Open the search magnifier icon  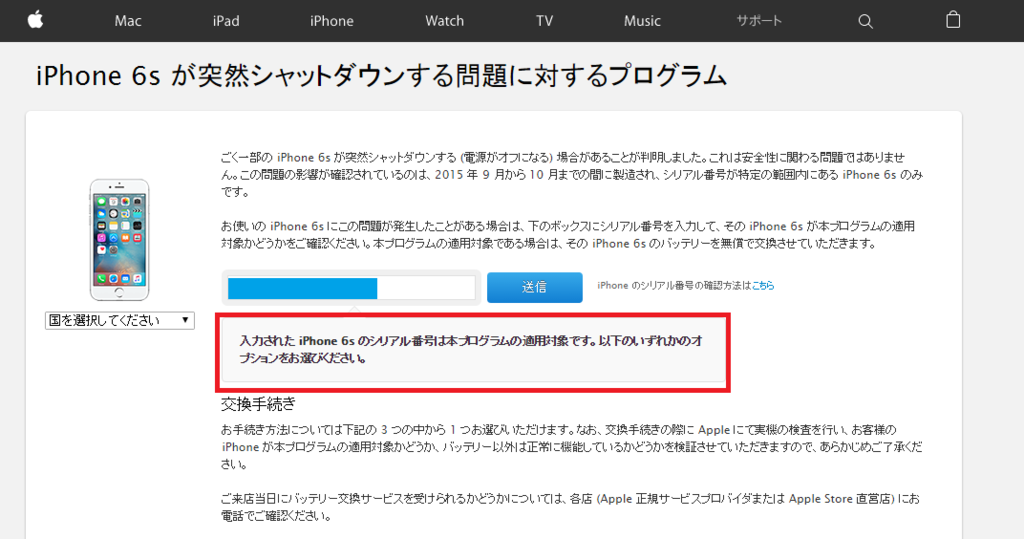(865, 22)
